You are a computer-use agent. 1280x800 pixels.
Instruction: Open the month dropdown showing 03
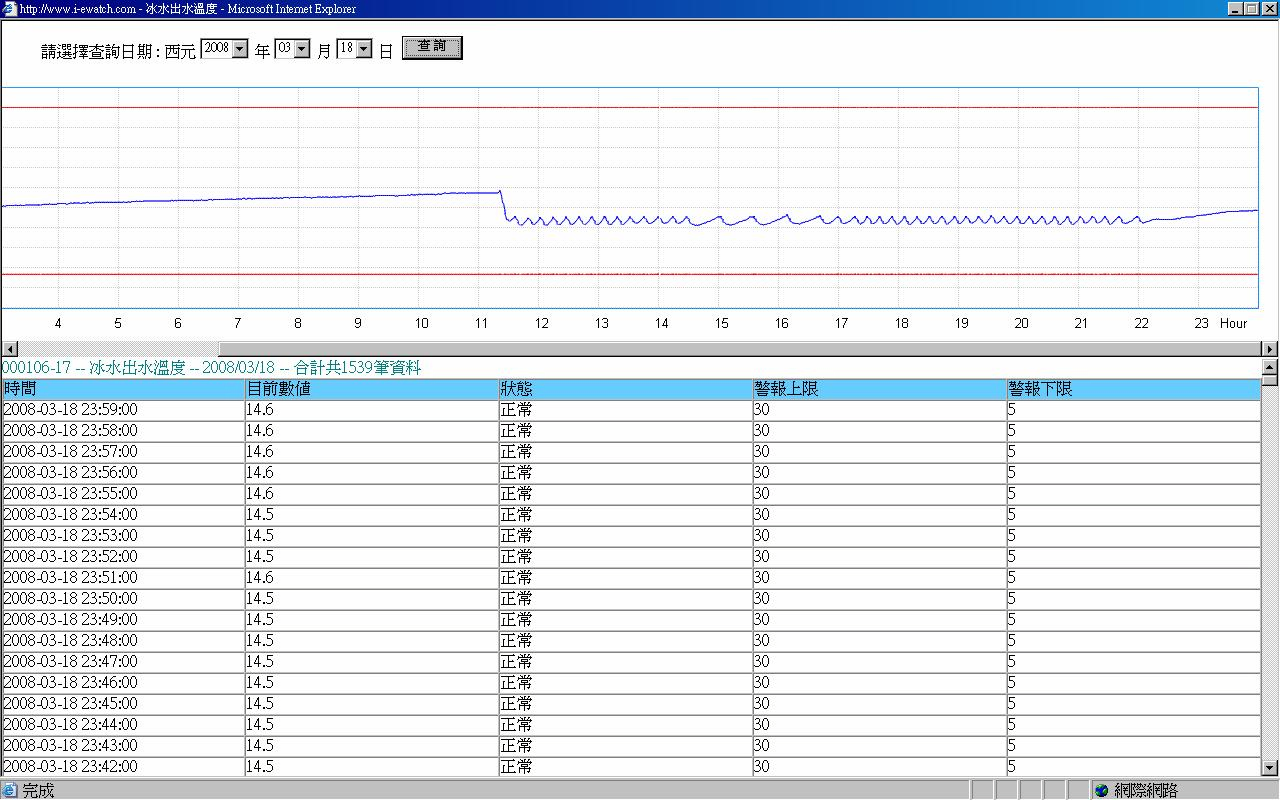pyautogui.click(x=302, y=47)
